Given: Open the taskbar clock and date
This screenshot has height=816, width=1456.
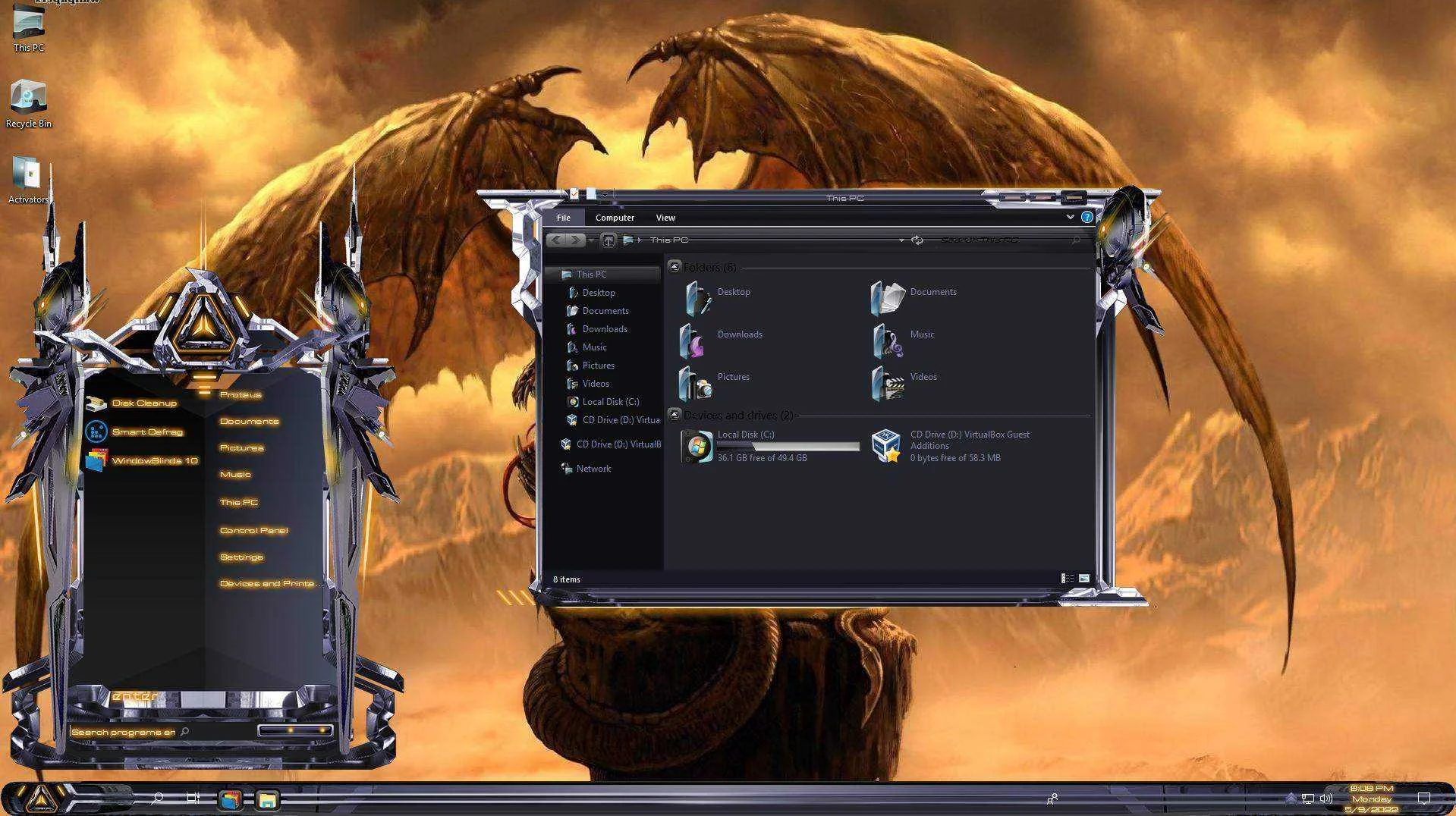Looking at the screenshot, I should click(x=1372, y=799).
